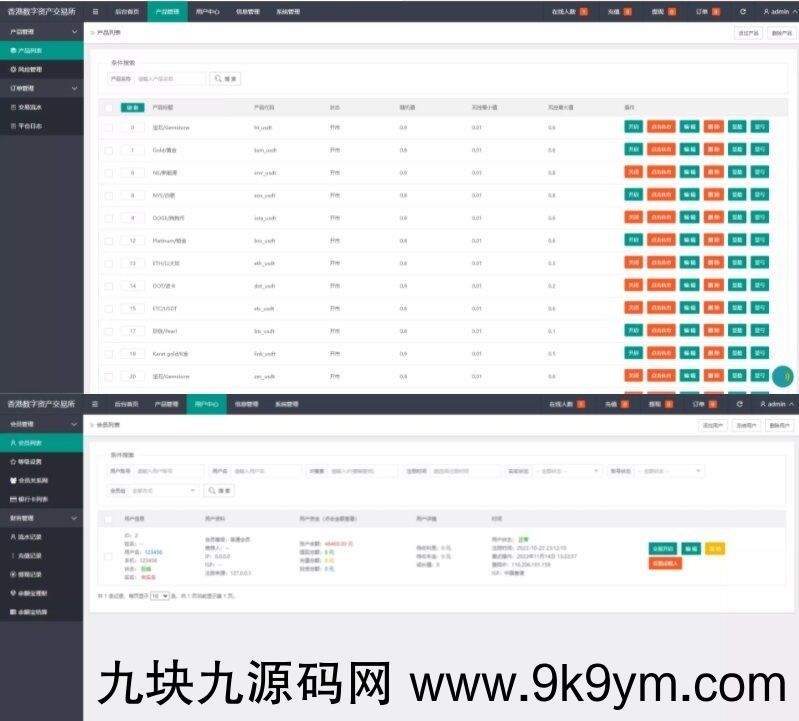Collapse the 订单管理 sidebar section
Image resolution: width=799 pixels, height=721 pixels.
click(73, 88)
